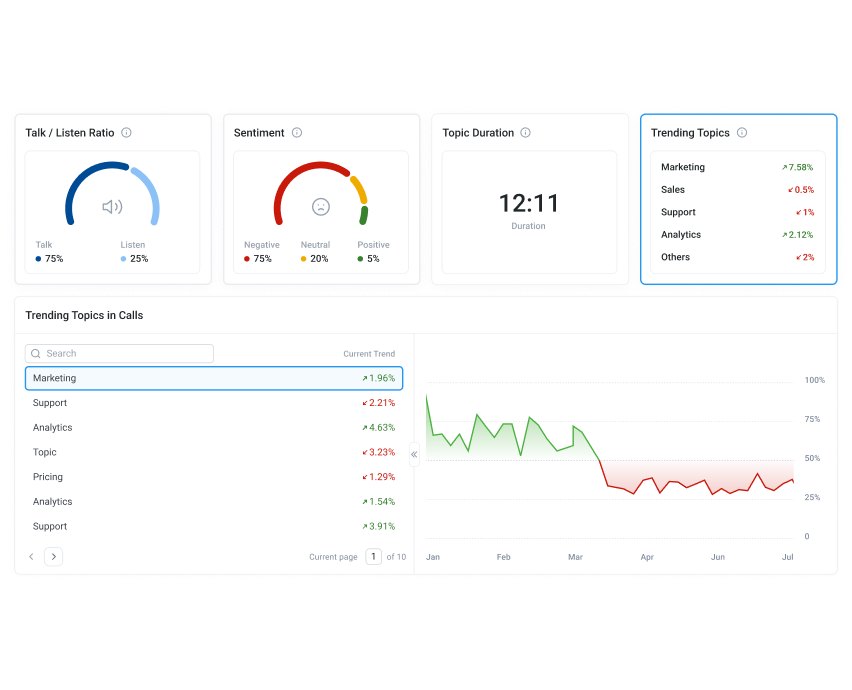Collapse the topics list panel with double chevron

pos(414,454)
